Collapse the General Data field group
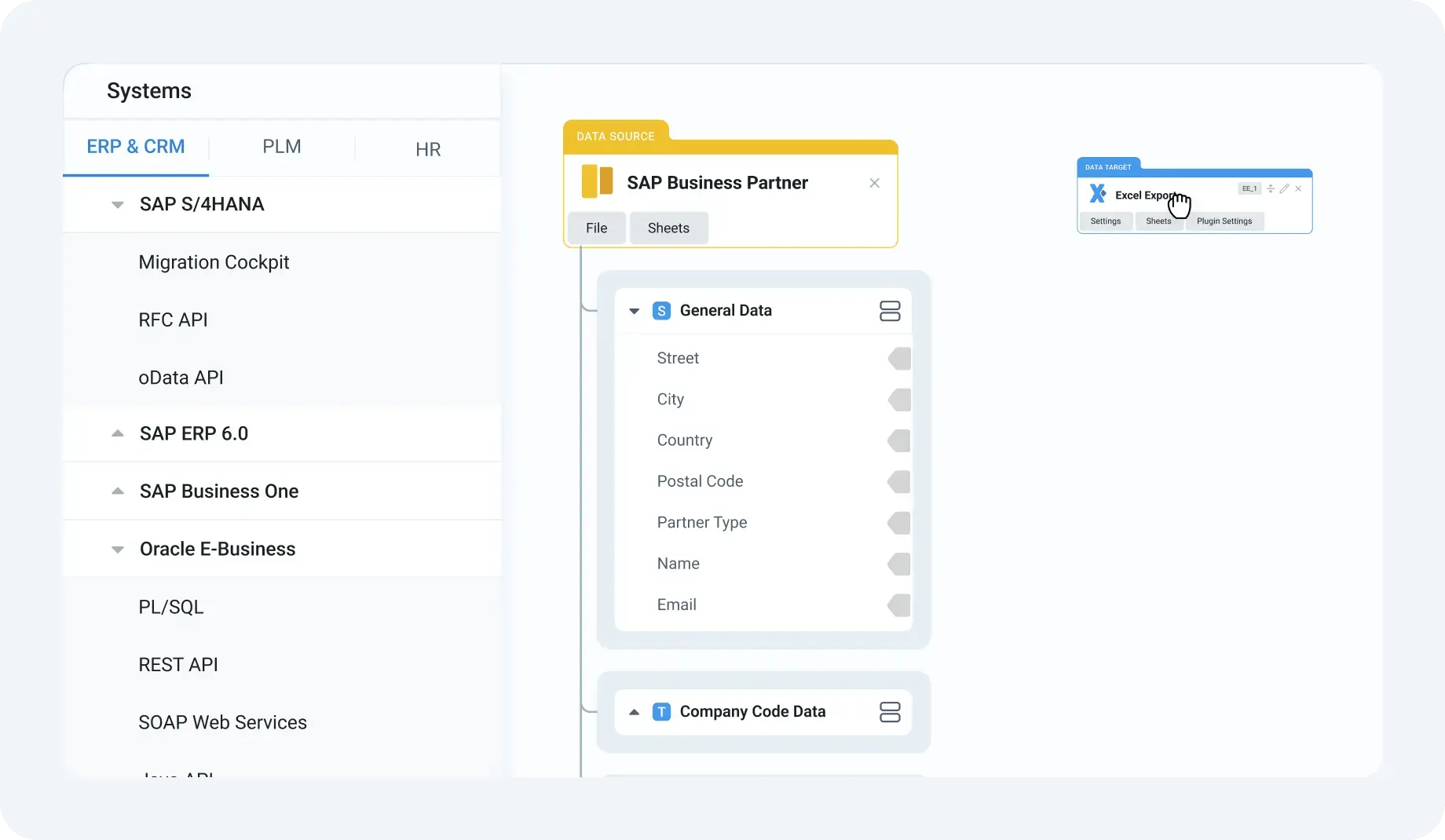The width and height of the screenshot is (1445, 840). [635, 311]
